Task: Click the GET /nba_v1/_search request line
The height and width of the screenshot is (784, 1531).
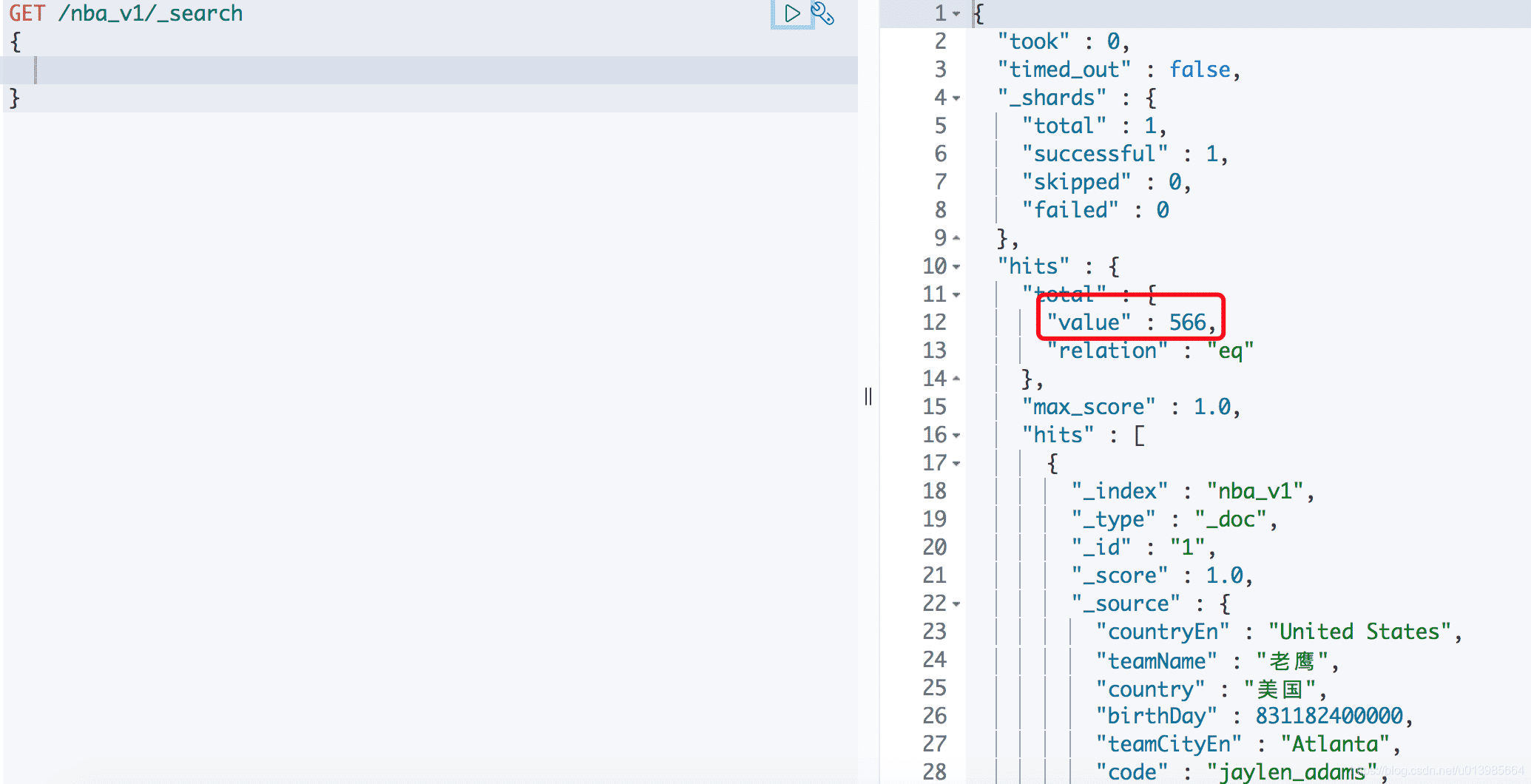Action: 126,13
